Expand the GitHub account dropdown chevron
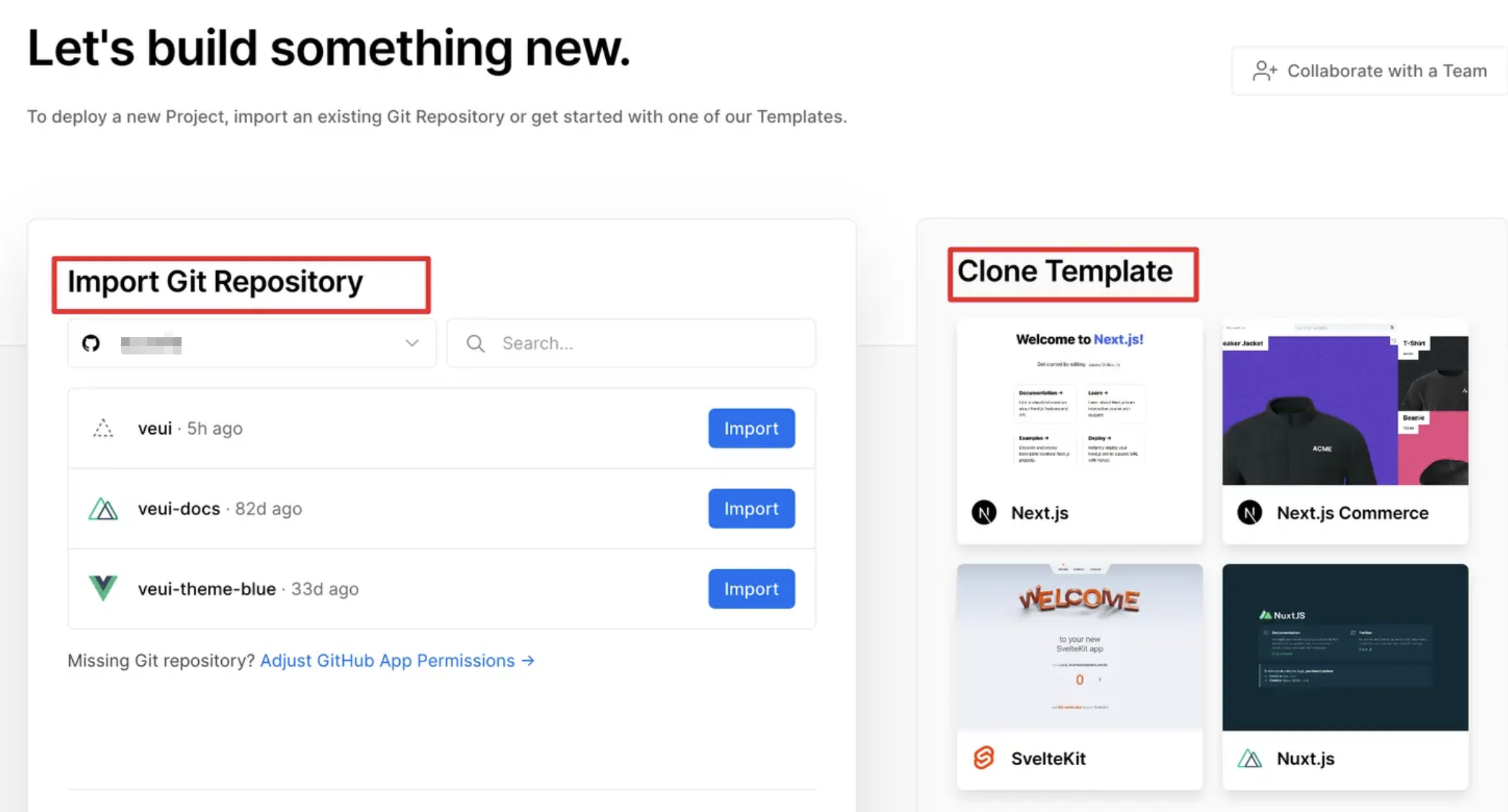 point(412,343)
